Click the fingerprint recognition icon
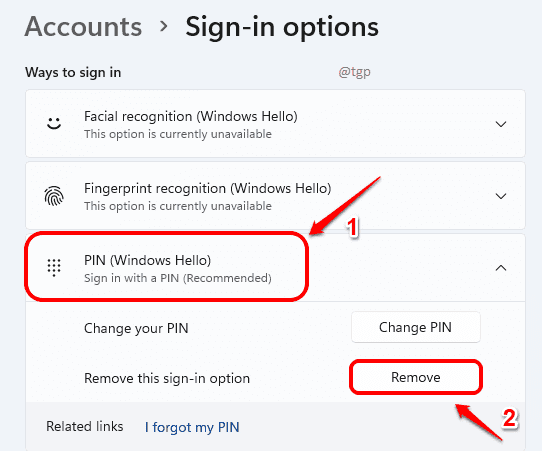This screenshot has height=451, width=542. [x=54, y=196]
